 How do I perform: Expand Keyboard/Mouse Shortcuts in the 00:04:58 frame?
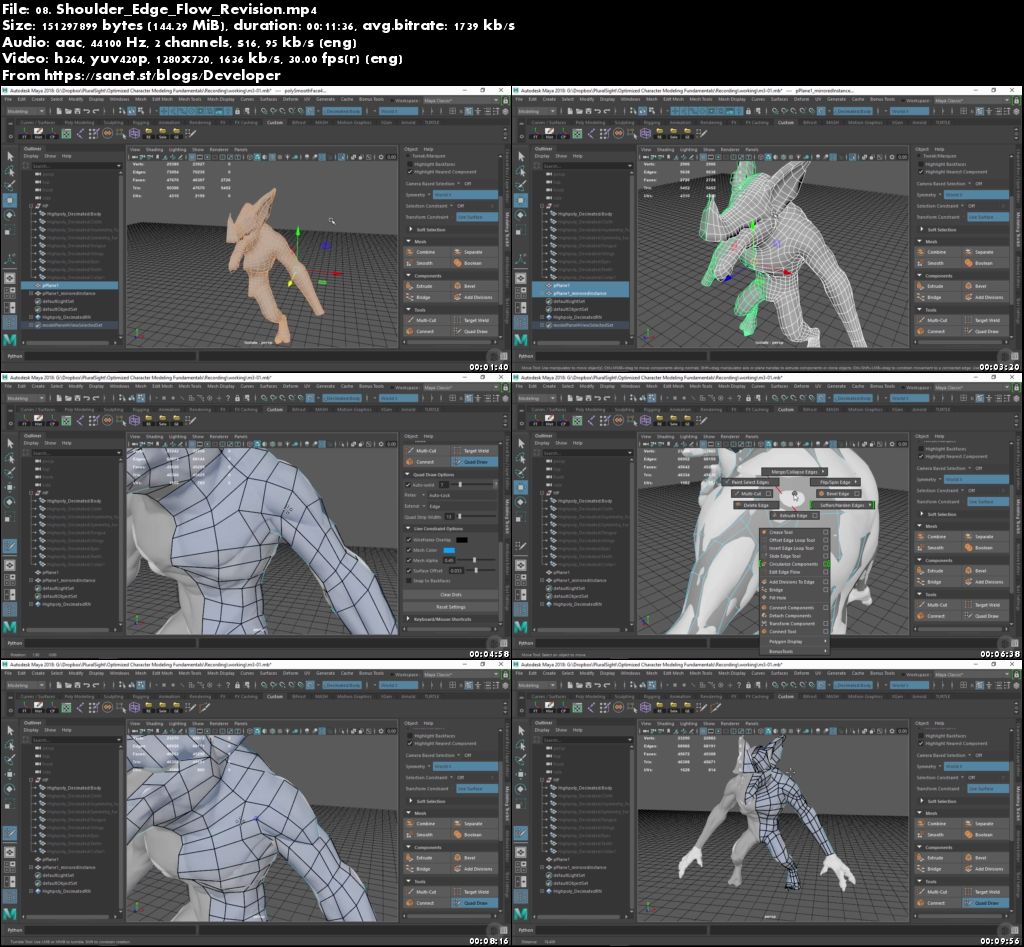[409, 619]
